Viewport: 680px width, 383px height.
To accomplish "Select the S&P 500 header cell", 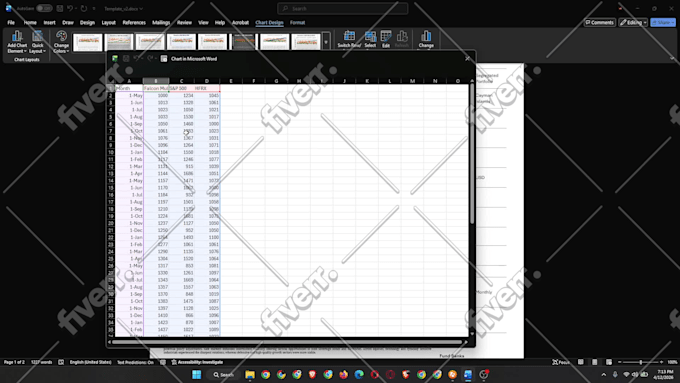I will 181,88.
